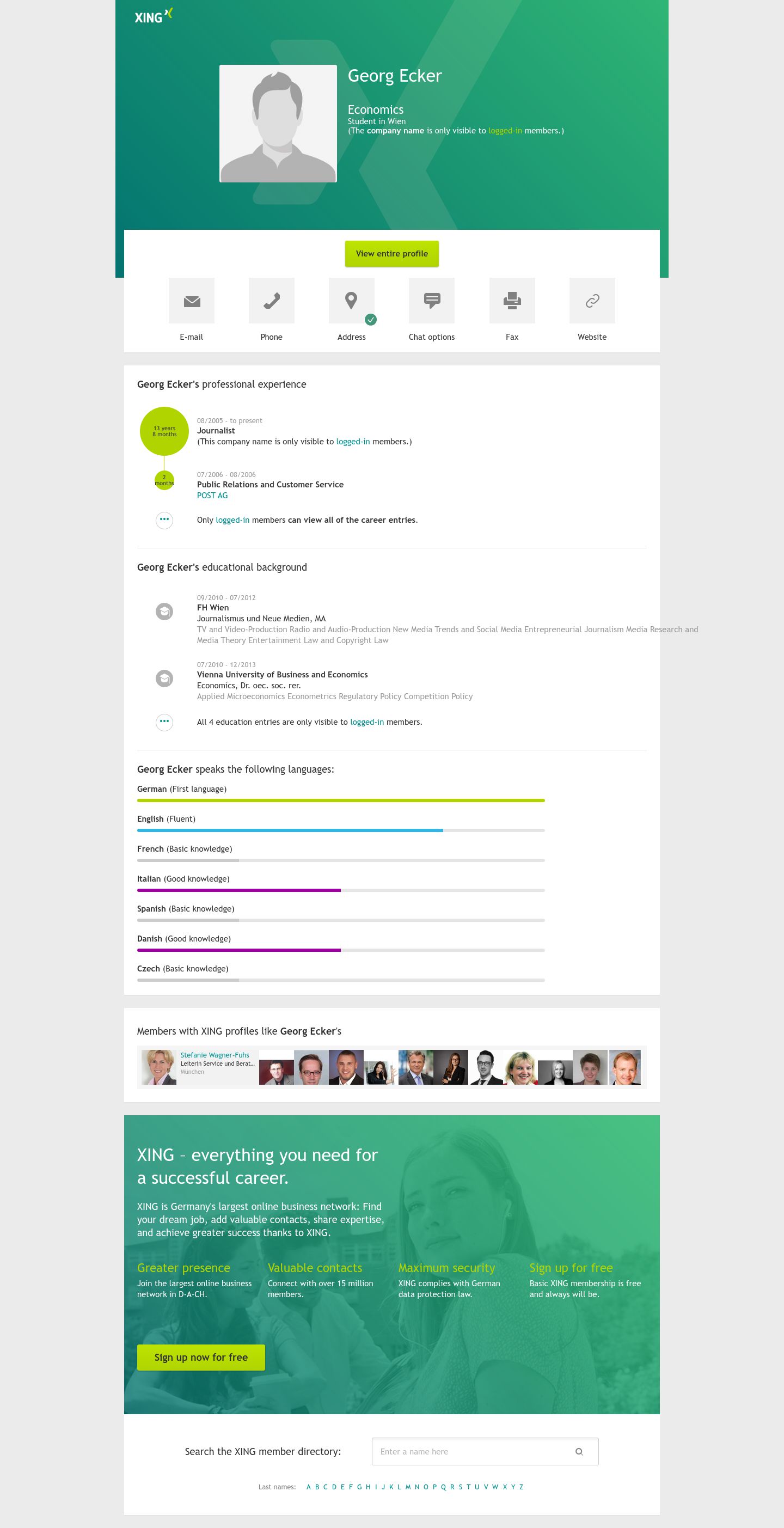This screenshot has width=784, height=1528.
Task: Open the Website link icon
Action: click(x=592, y=301)
